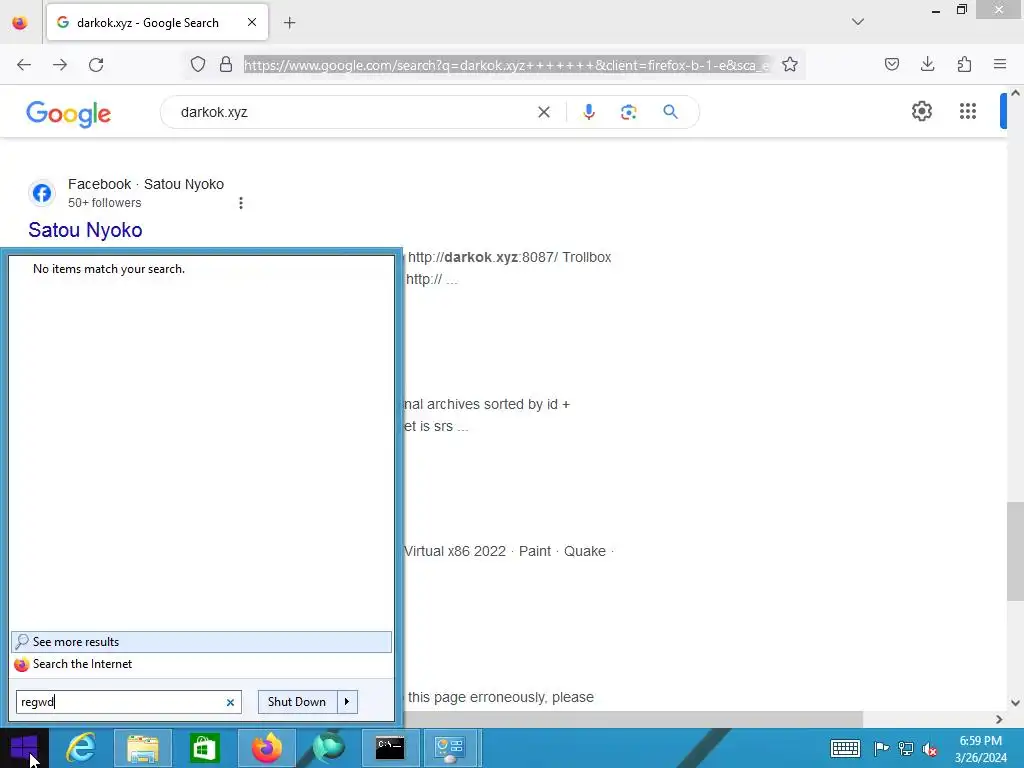Open Google quick settings gear
Image resolution: width=1024 pixels, height=768 pixels.
pos(921,111)
